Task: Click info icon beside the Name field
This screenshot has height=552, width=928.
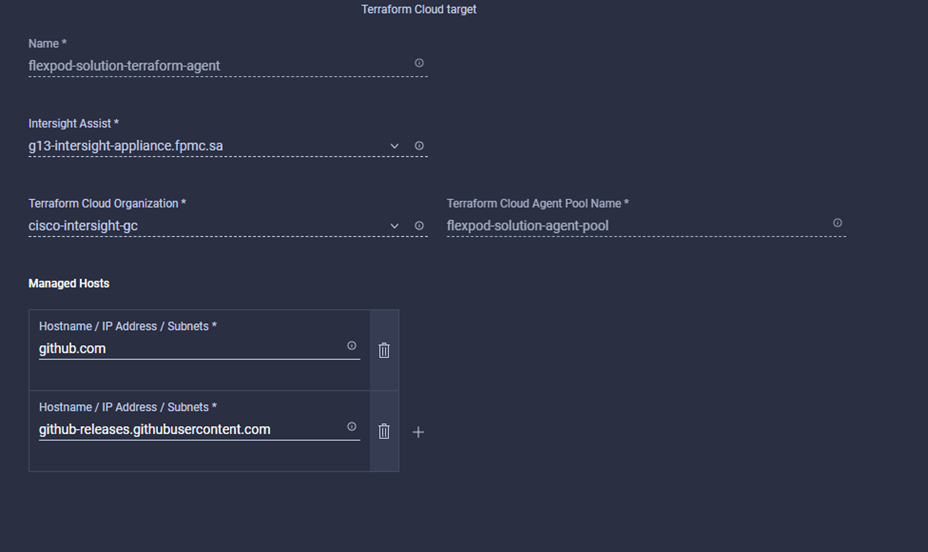Action: pyautogui.click(x=419, y=63)
